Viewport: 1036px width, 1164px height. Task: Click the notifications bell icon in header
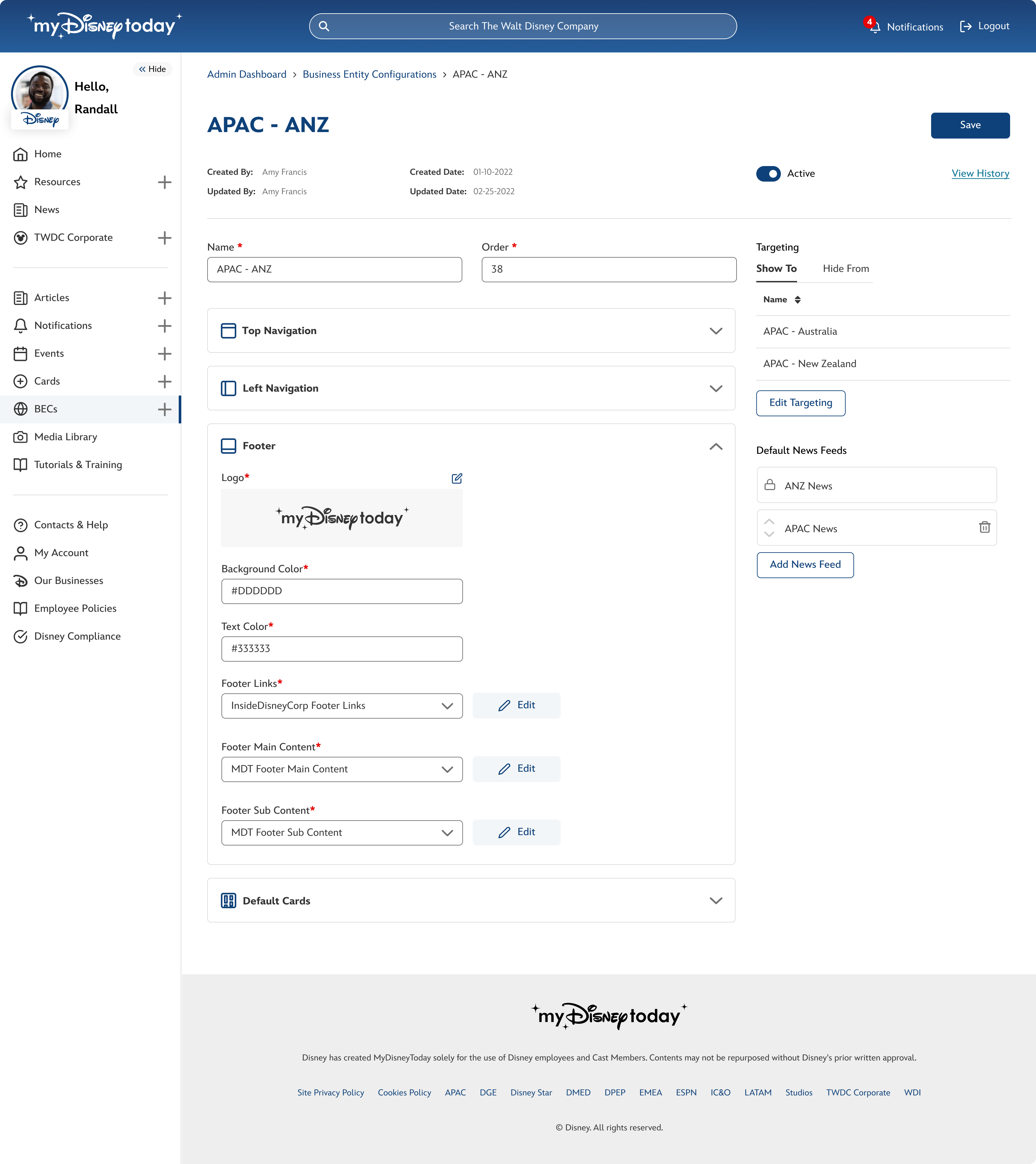(x=875, y=27)
